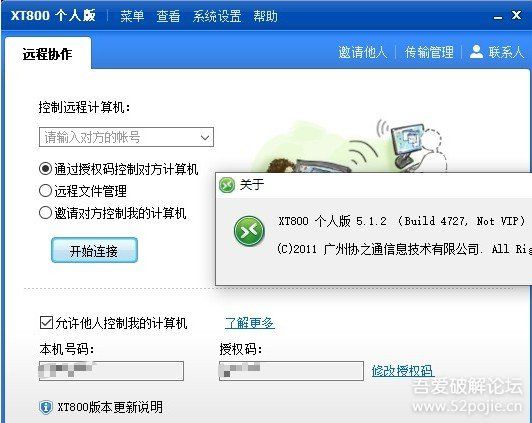The width and height of the screenshot is (532, 423).
Task: Switch to the 远程协作 tab
Action: (x=48, y=54)
